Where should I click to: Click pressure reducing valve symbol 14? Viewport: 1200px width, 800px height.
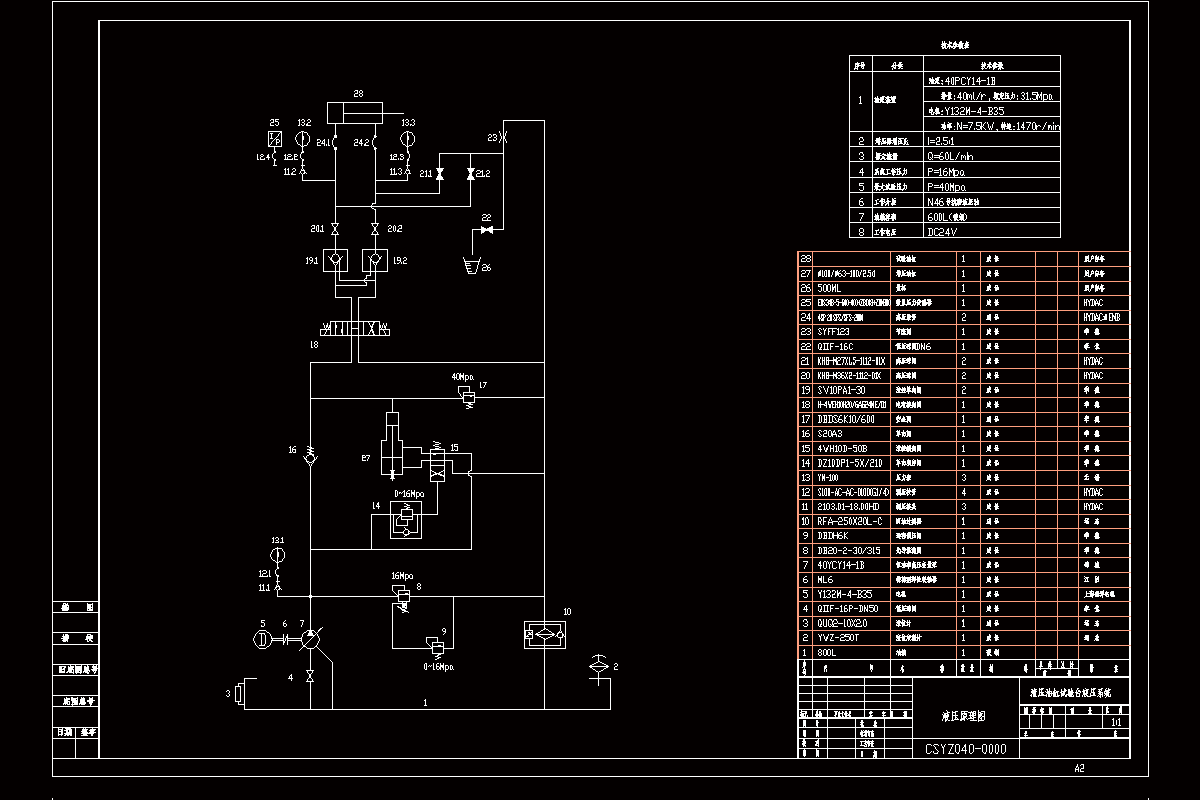[x=404, y=520]
